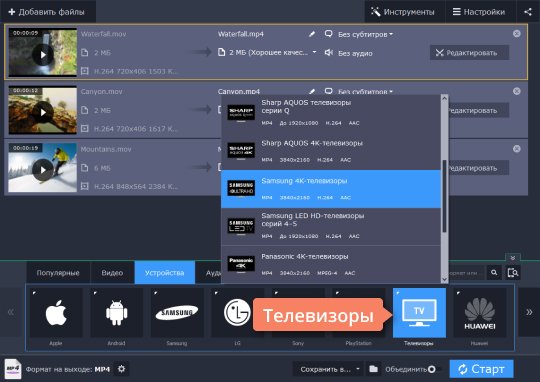Remove Canyon.mov from the list

pyautogui.click(x=517, y=91)
